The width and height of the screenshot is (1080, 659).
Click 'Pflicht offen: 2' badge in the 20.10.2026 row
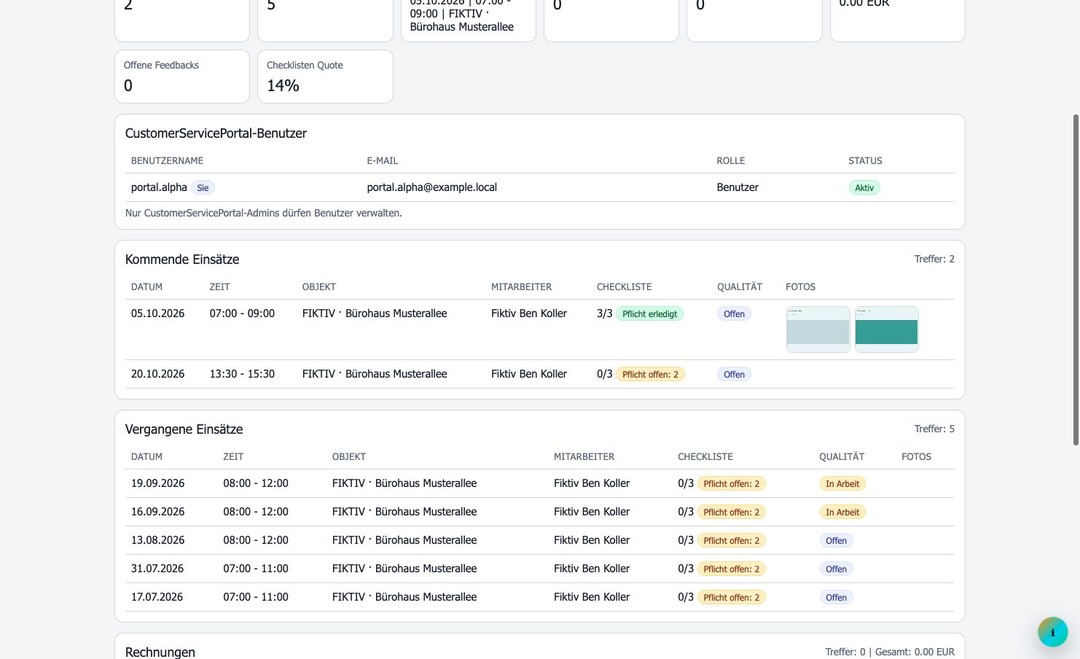point(650,375)
